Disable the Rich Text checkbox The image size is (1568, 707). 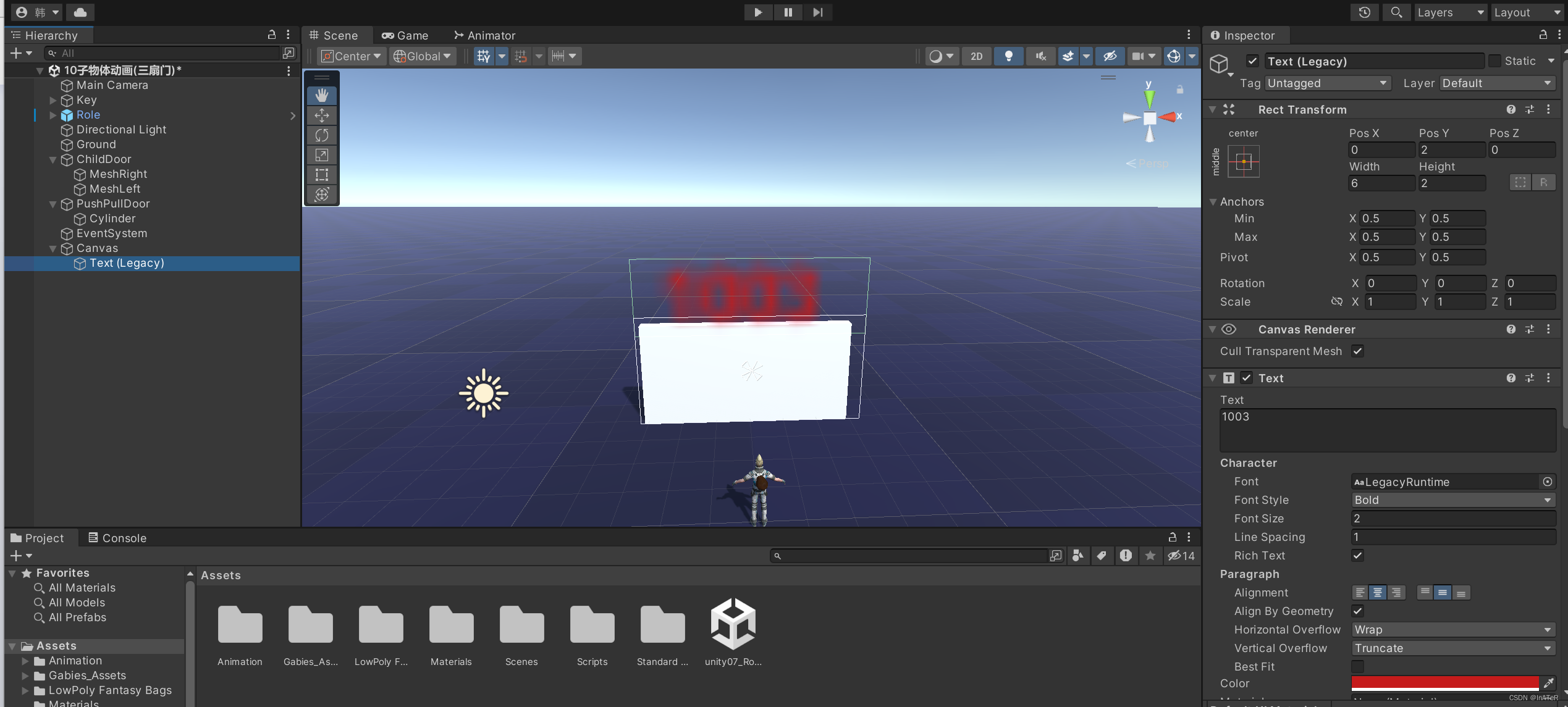click(1357, 556)
